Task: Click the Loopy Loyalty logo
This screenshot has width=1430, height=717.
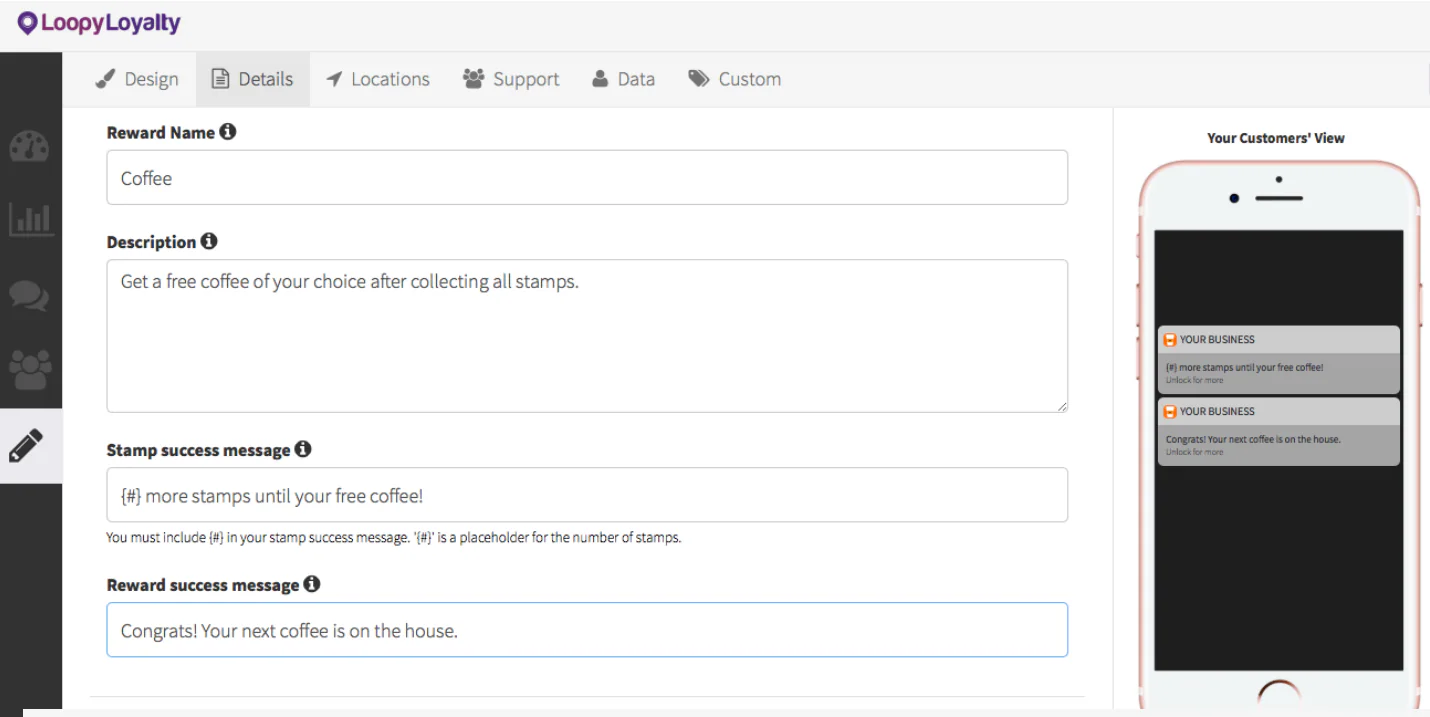Action: click(x=99, y=23)
